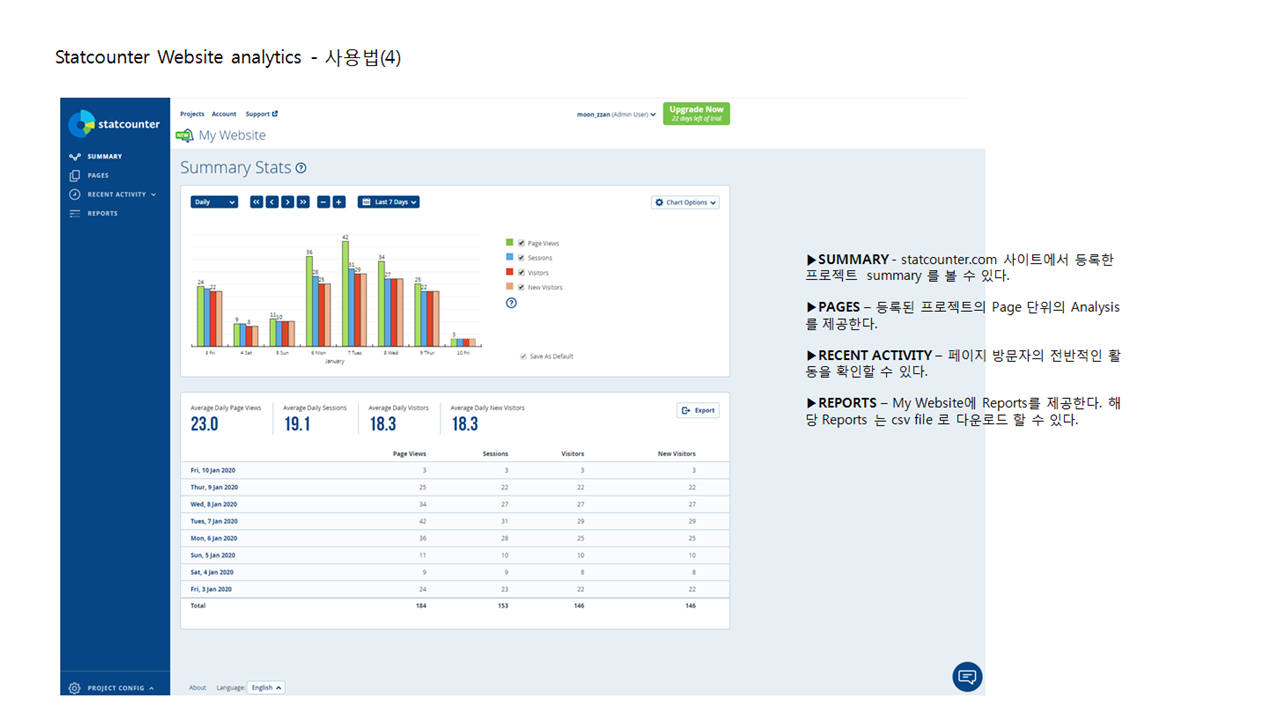Click the Total row value 184

pos(421,605)
